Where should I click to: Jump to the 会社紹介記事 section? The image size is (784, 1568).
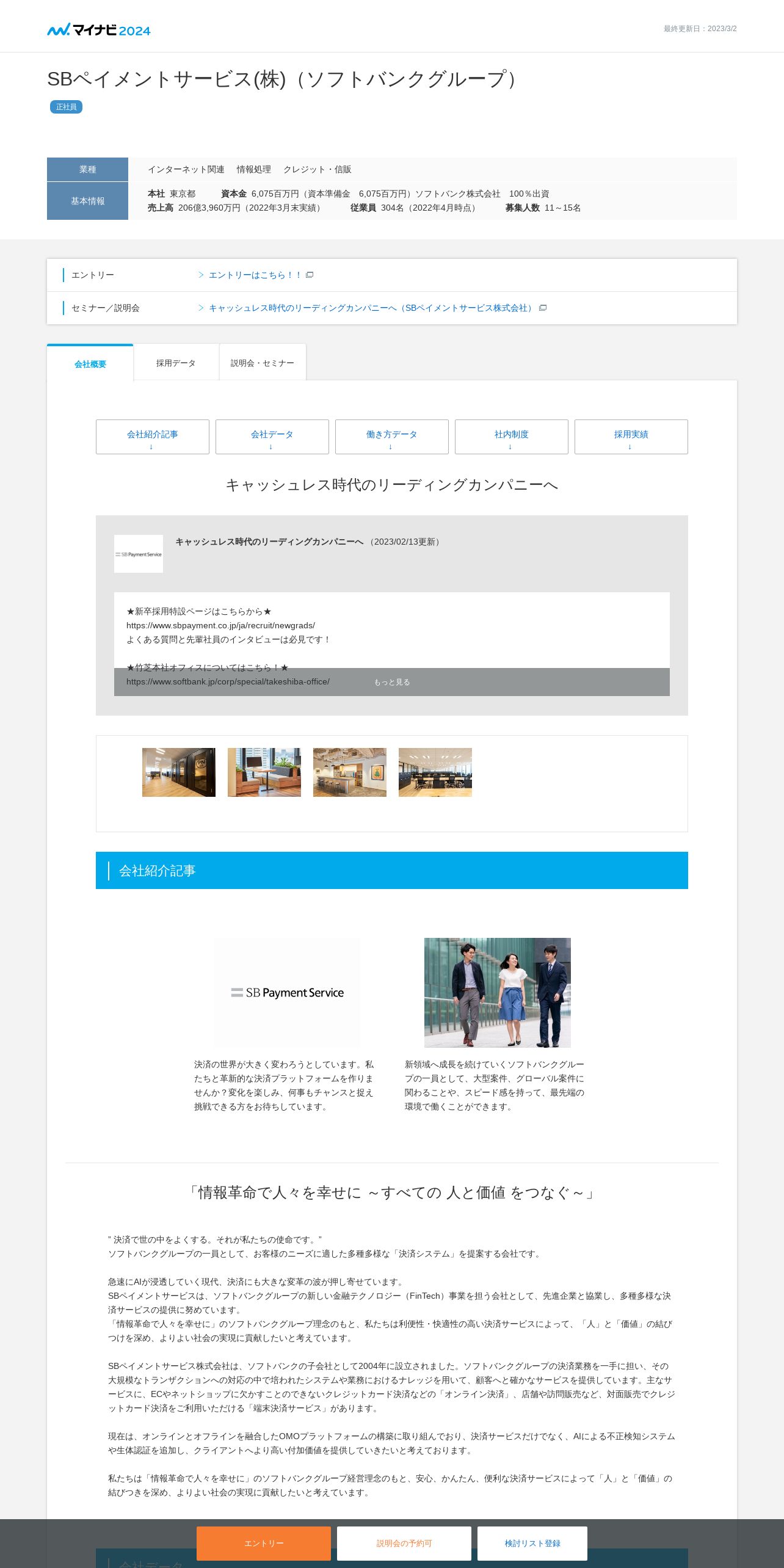153,437
